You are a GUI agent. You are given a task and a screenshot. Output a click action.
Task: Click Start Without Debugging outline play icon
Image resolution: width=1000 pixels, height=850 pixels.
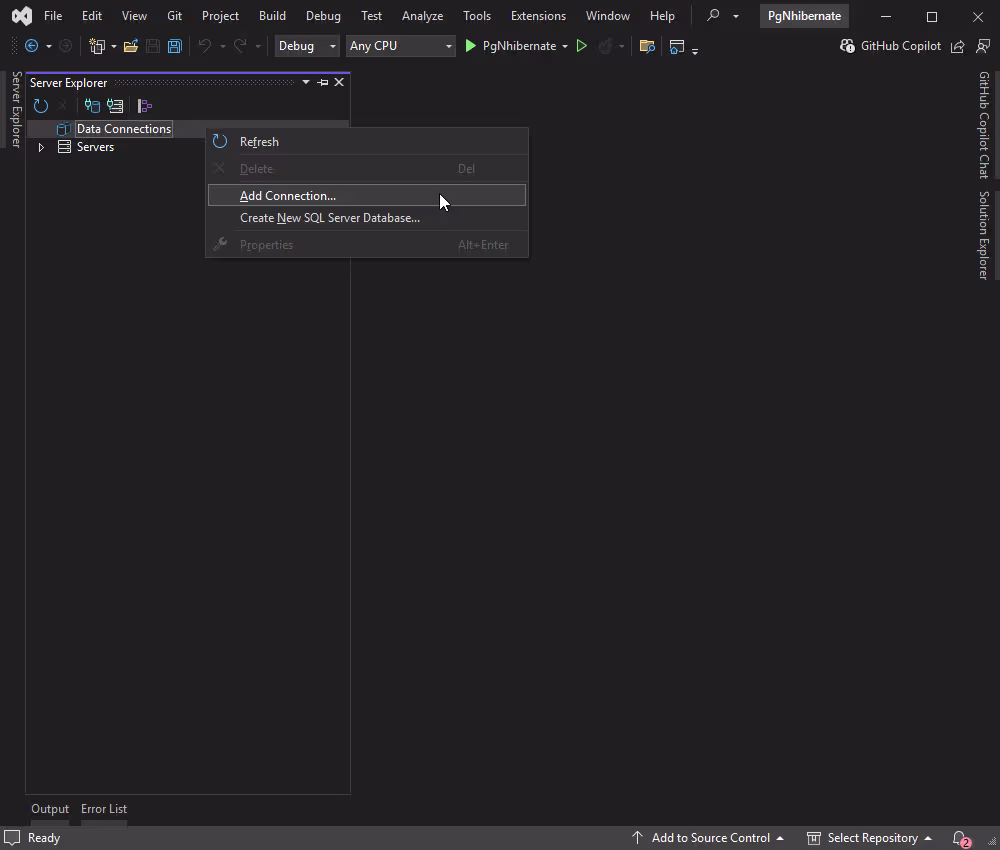pyautogui.click(x=582, y=46)
